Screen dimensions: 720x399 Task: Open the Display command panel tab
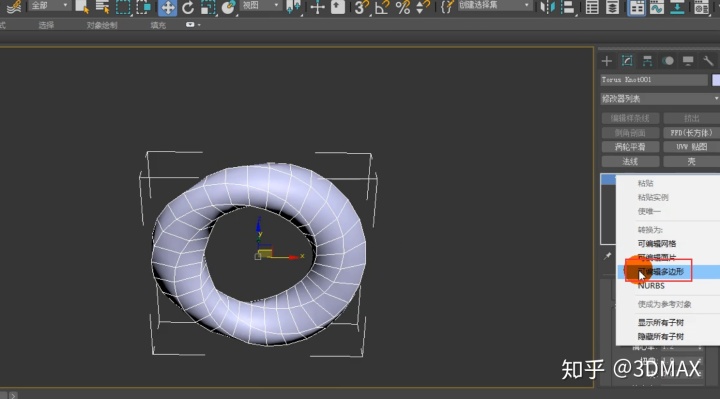[x=688, y=61]
